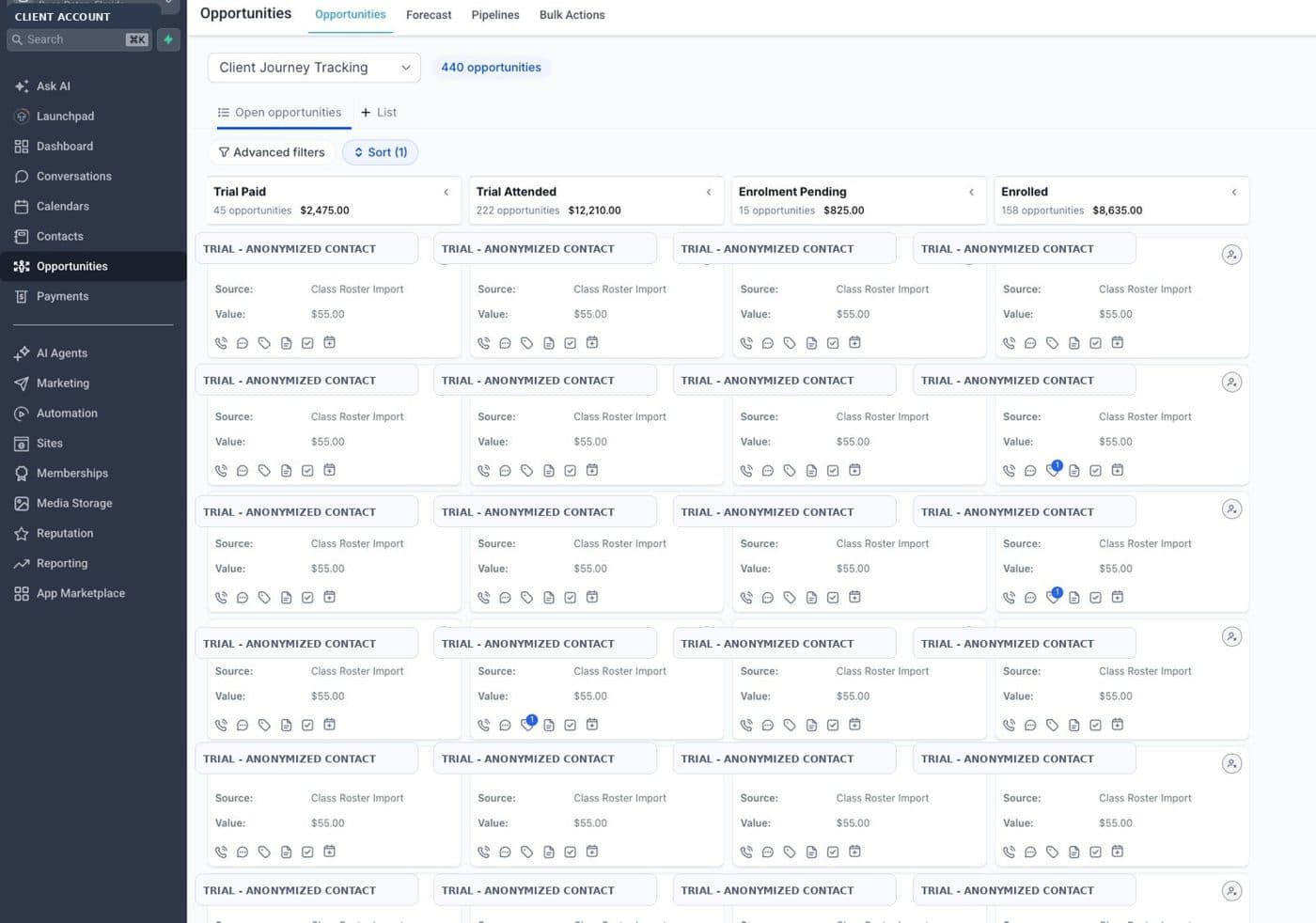The image size is (1316, 923).
Task: Click the message icon on top Trial Paid card
Action: 243,343
